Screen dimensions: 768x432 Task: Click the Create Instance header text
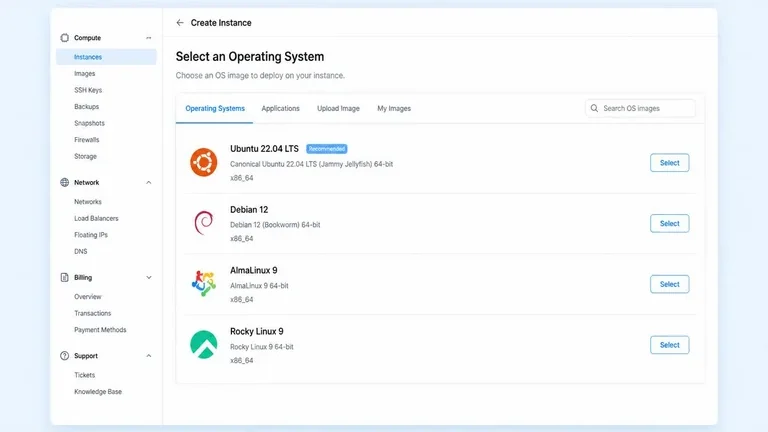point(221,23)
